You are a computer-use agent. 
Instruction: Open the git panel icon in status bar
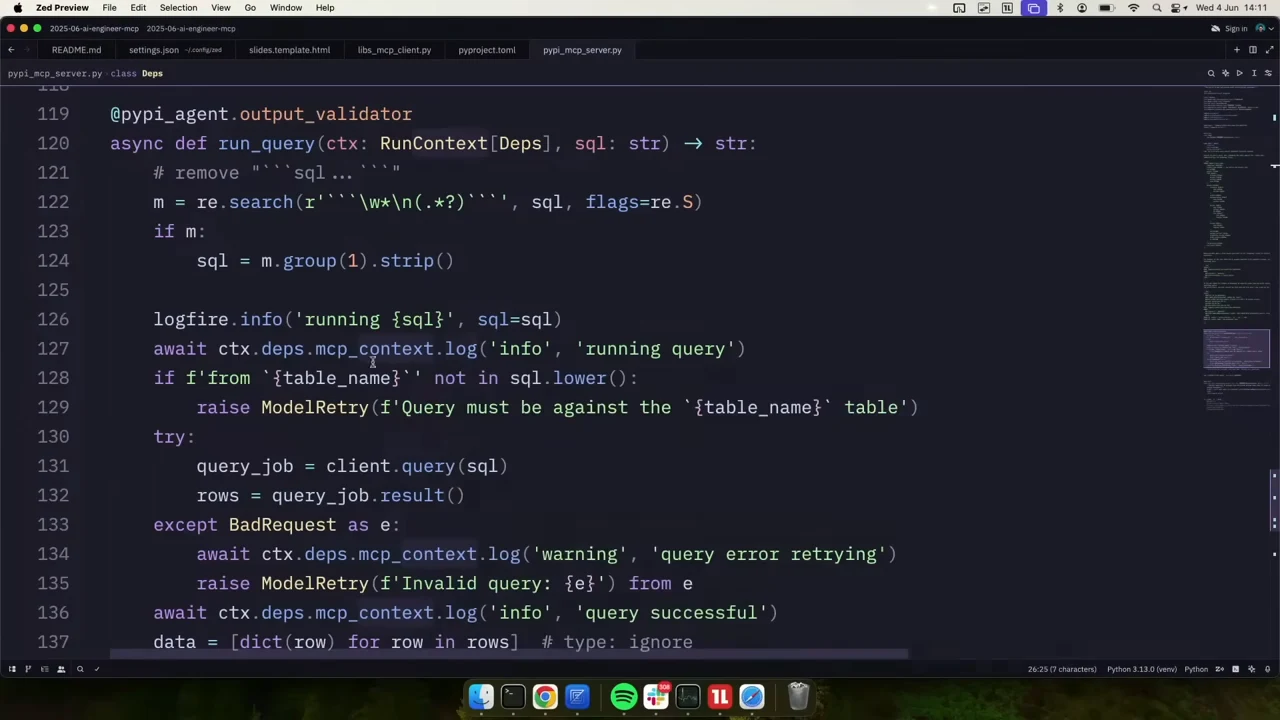click(x=28, y=669)
